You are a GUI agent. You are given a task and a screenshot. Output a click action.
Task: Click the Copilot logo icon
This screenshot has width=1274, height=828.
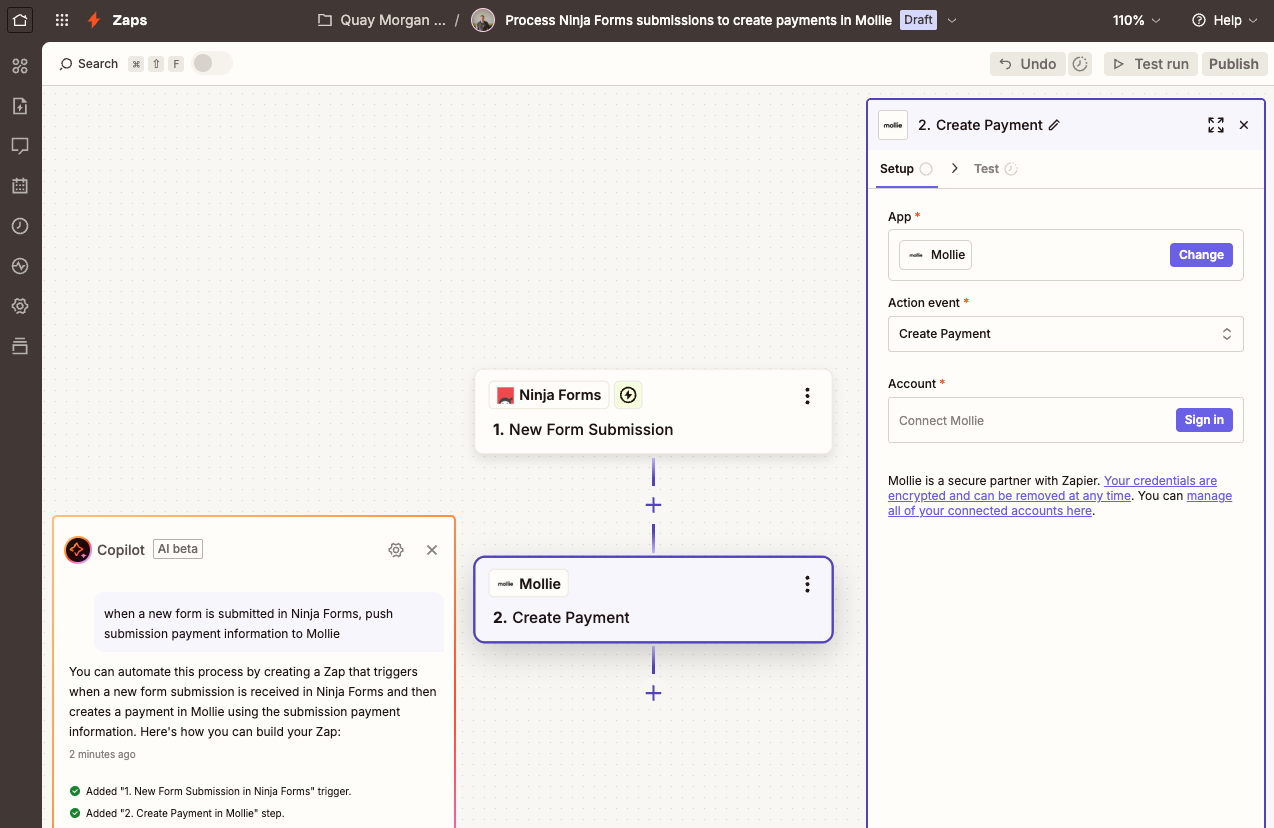coord(78,550)
